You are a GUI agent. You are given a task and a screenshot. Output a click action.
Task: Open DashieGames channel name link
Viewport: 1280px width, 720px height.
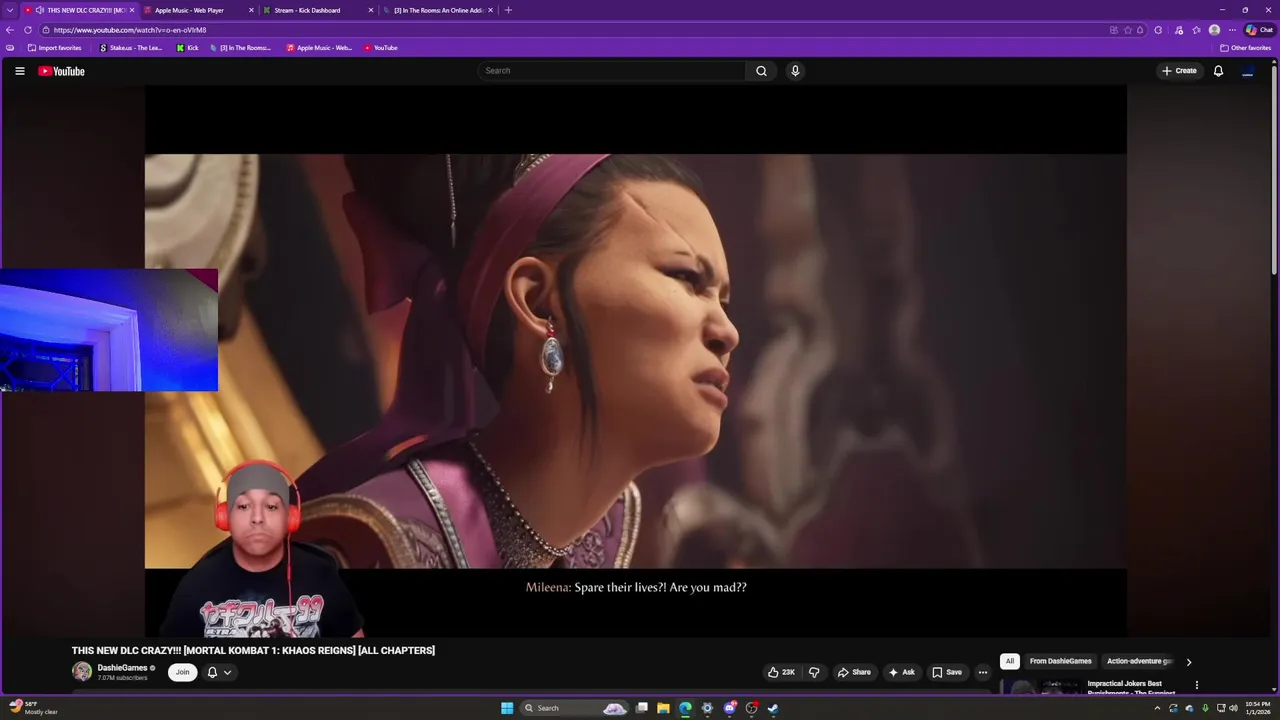[x=122, y=668]
